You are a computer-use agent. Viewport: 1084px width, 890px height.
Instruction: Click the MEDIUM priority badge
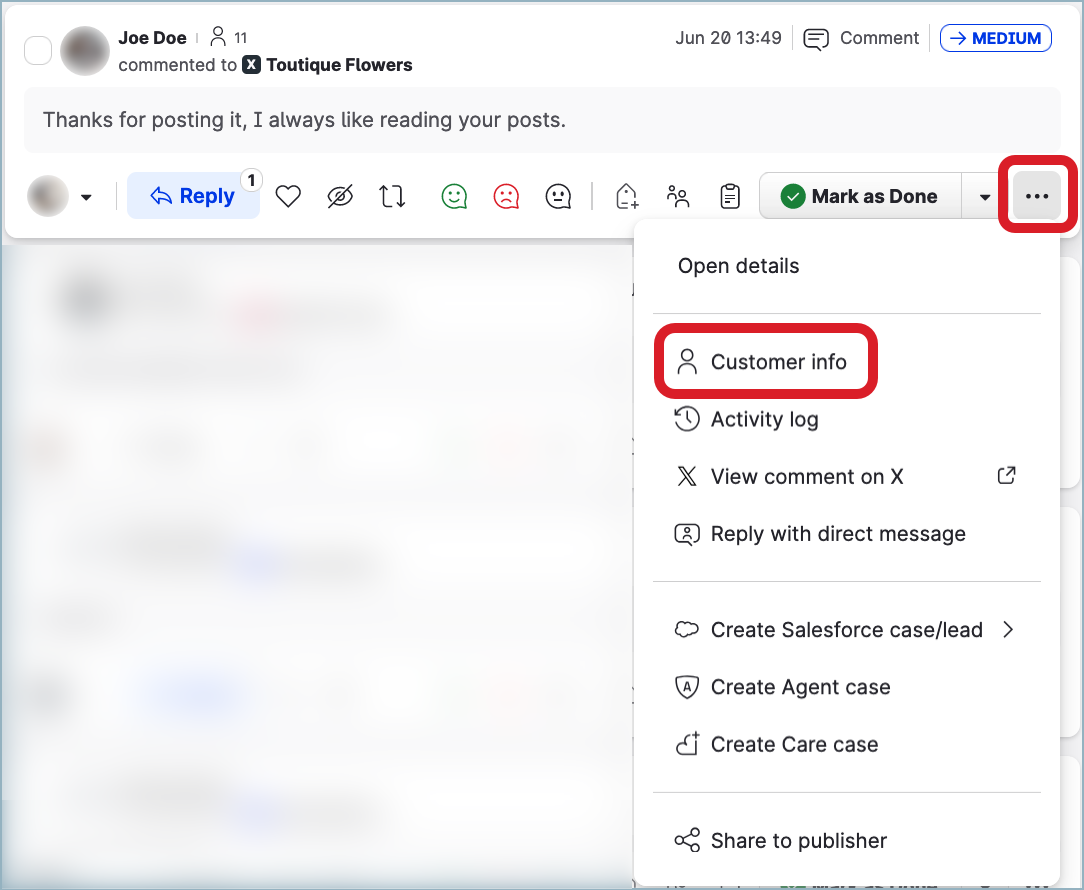point(995,39)
